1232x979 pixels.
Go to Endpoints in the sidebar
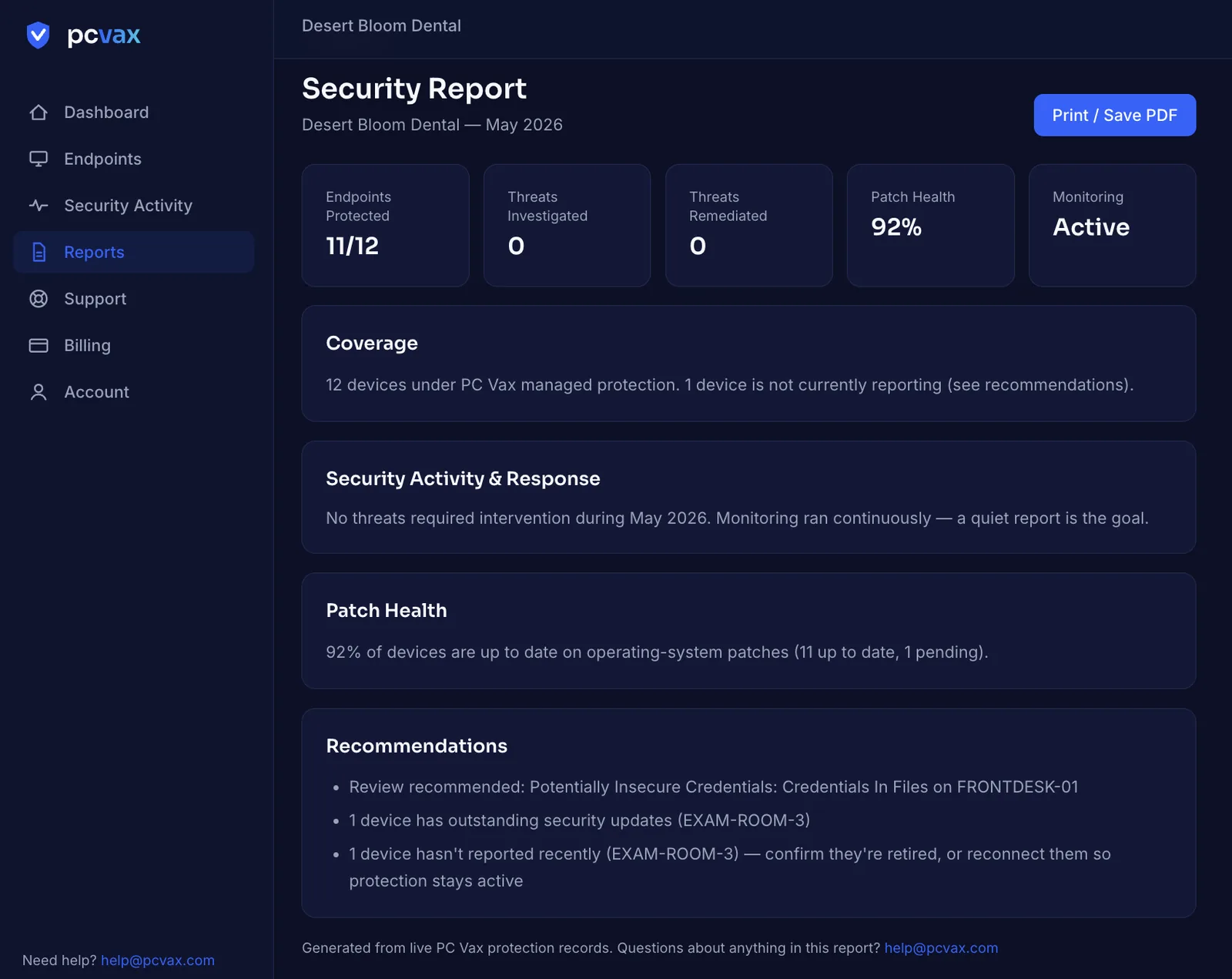134,159
